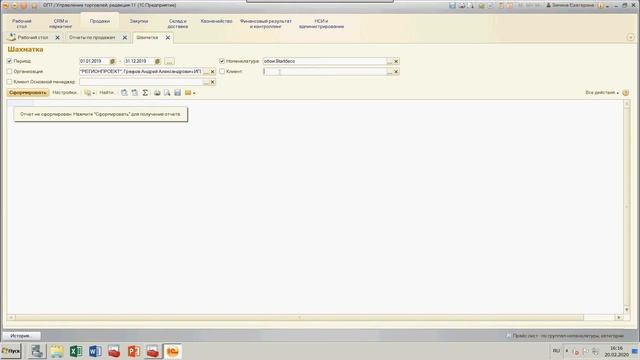Click the print icon in report toolbar
This screenshot has height=360, width=640.
click(x=157, y=93)
